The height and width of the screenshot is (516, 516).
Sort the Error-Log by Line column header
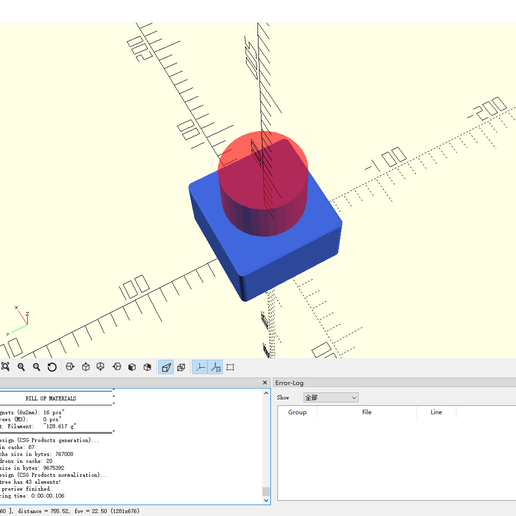(x=436, y=412)
